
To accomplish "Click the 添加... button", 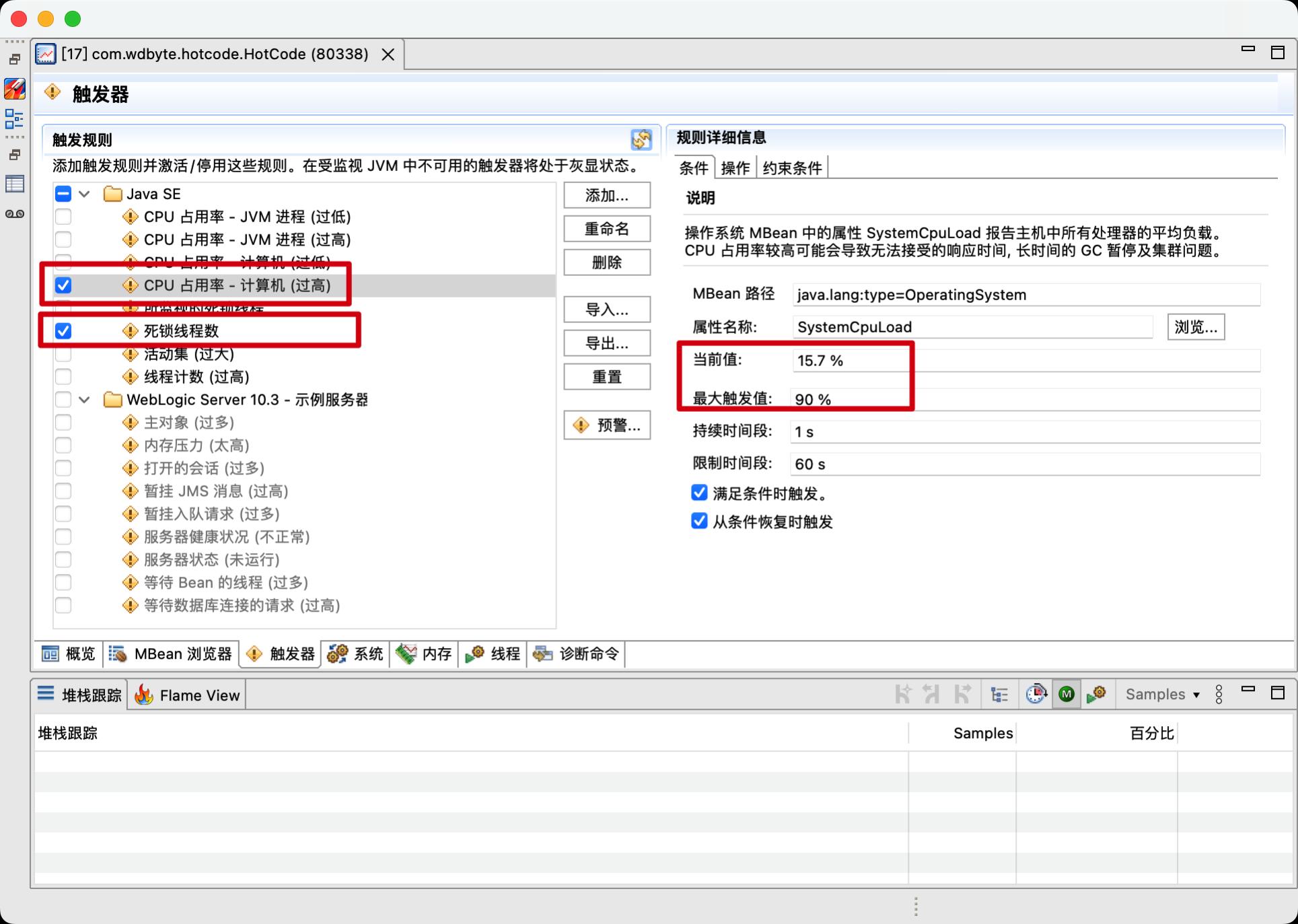I will (606, 196).
